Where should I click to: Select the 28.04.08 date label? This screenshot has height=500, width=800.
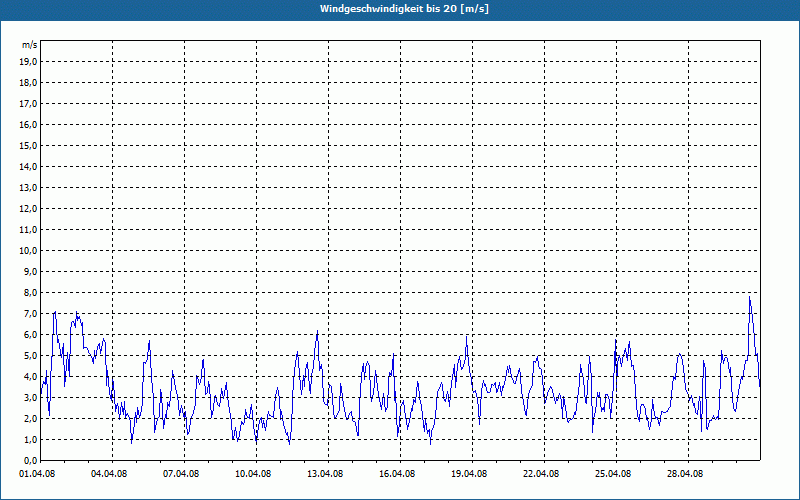coord(685,473)
